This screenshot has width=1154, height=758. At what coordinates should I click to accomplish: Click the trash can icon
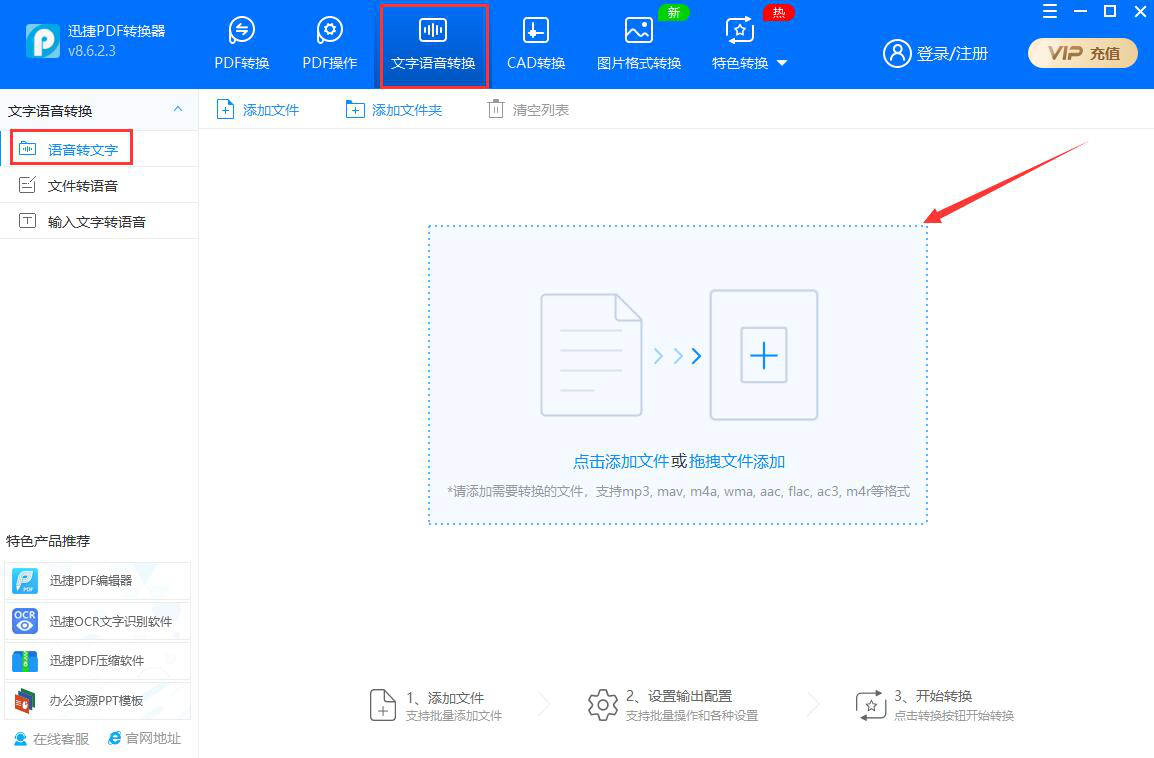496,109
